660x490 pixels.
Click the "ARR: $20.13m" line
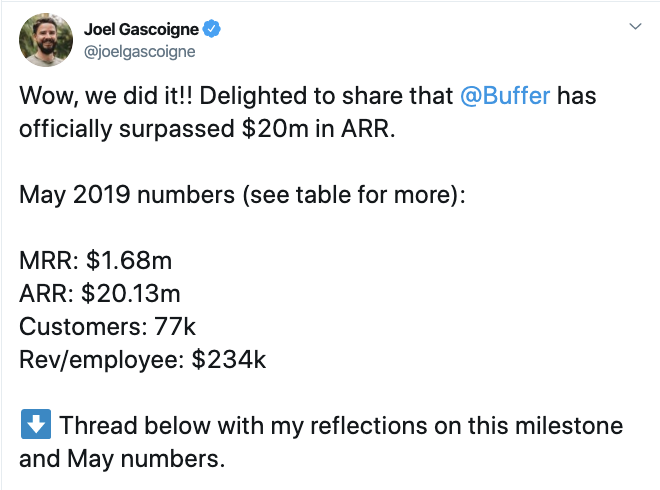pyautogui.click(x=100, y=293)
